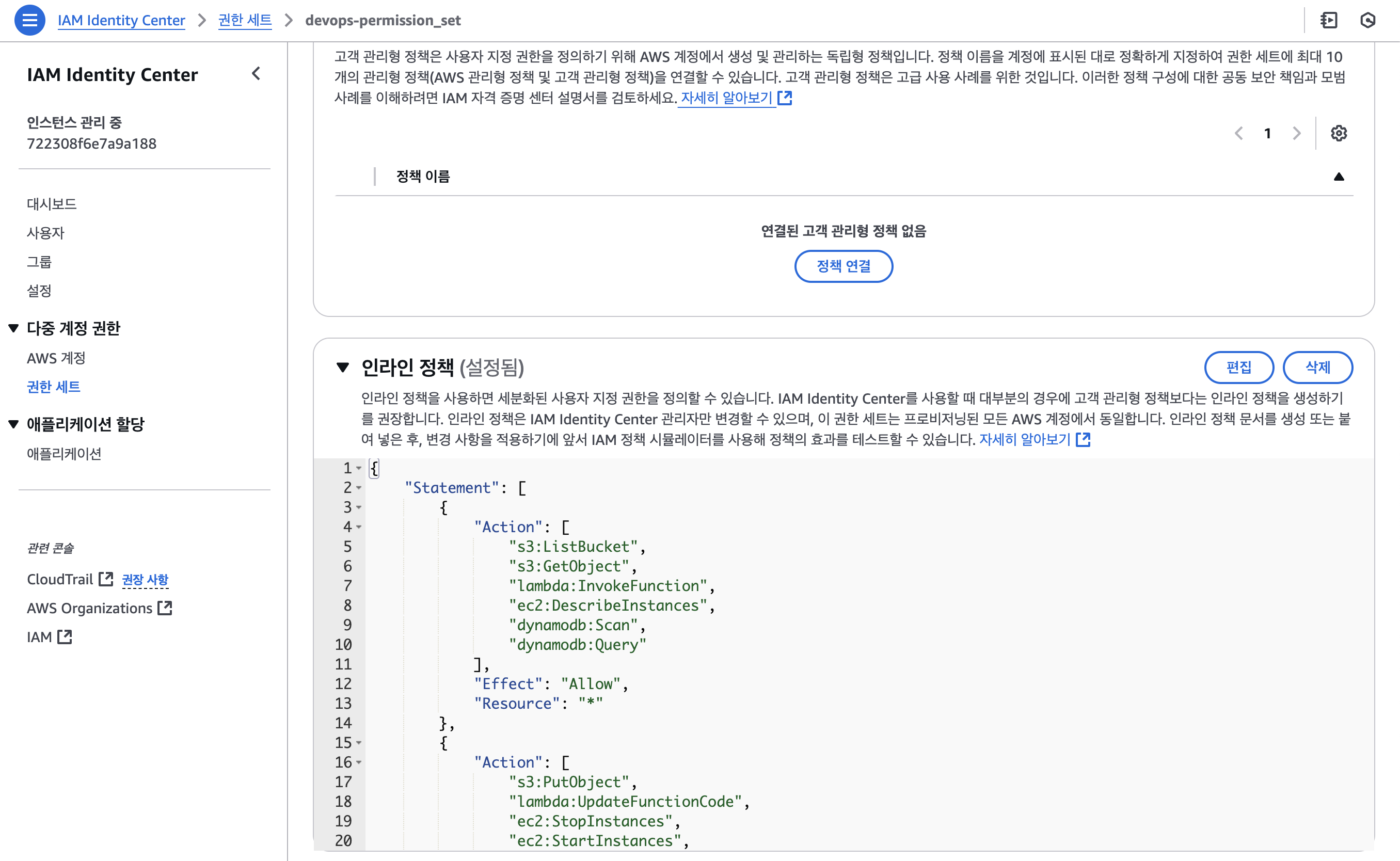Open CloudTrail external link icon
Screen dimensions: 1400x861
(x=106, y=579)
